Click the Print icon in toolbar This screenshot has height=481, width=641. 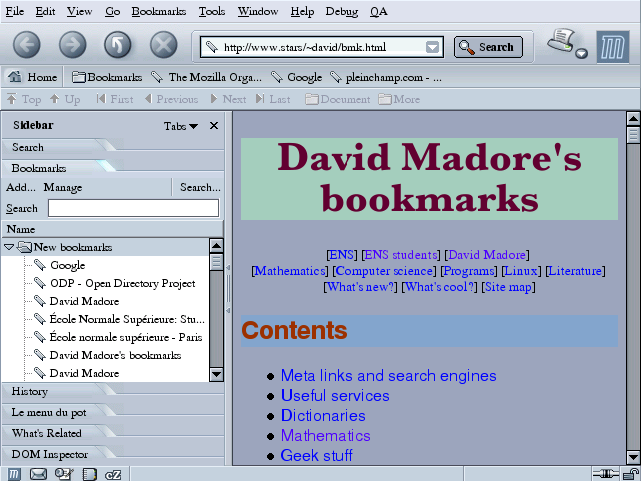[562, 42]
